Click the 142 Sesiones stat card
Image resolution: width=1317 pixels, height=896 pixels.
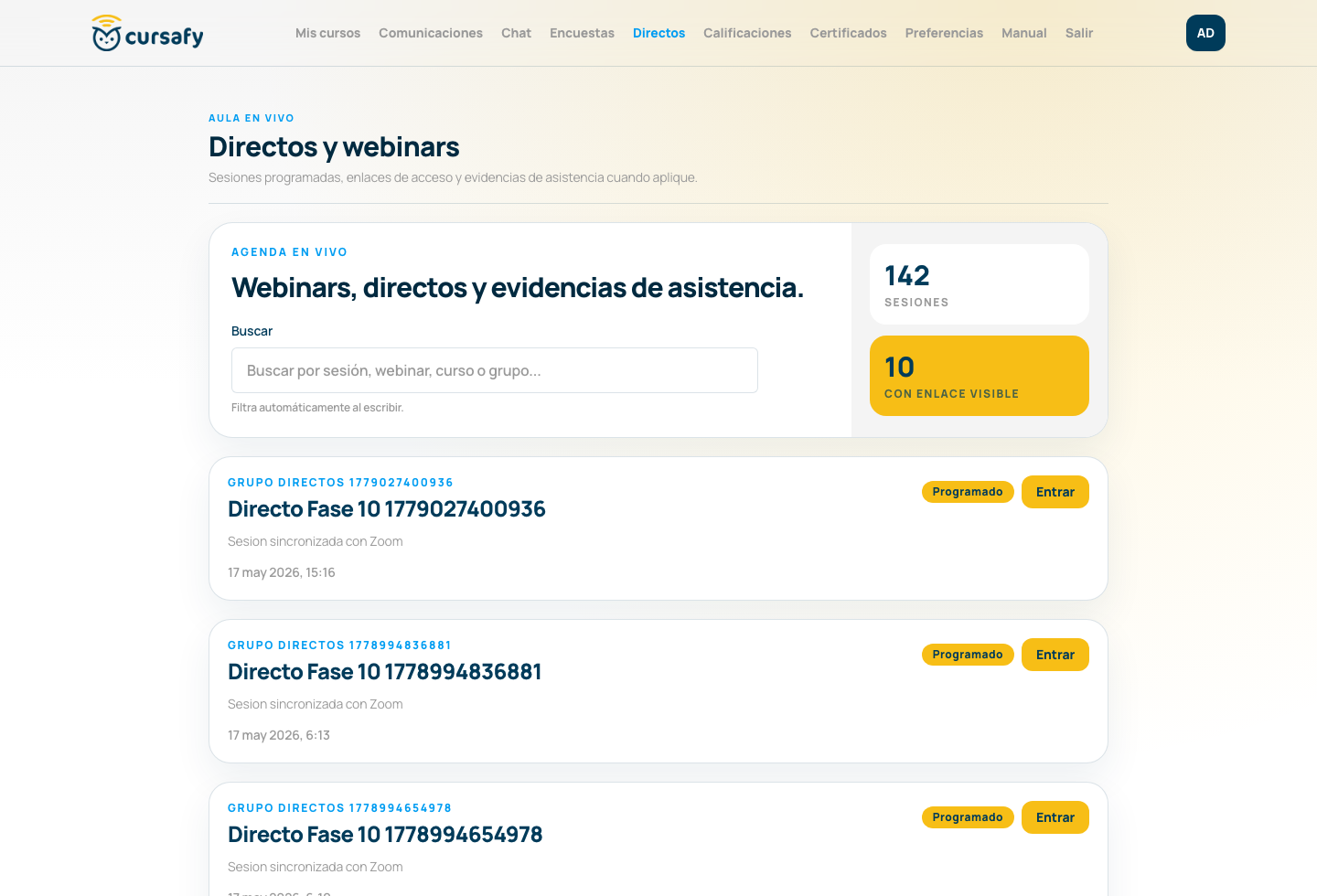click(980, 284)
